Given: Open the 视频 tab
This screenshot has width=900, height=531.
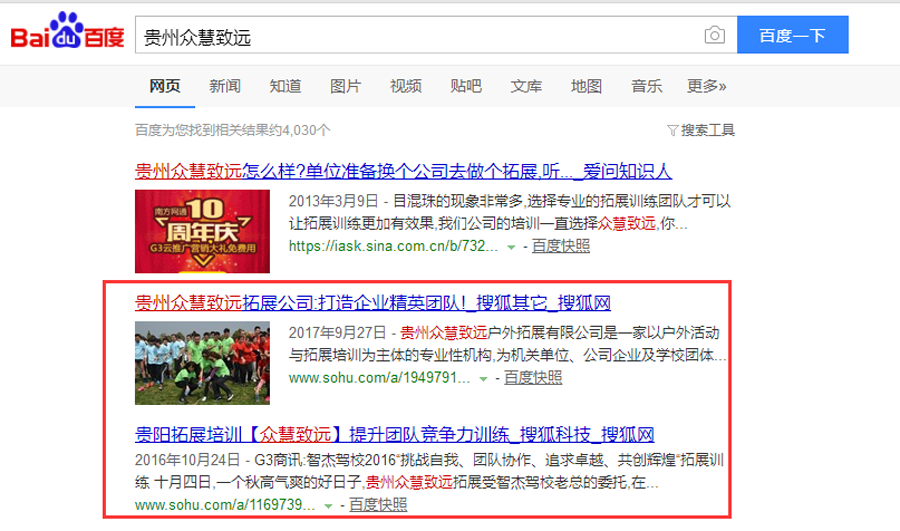Looking at the screenshot, I should (x=406, y=86).
